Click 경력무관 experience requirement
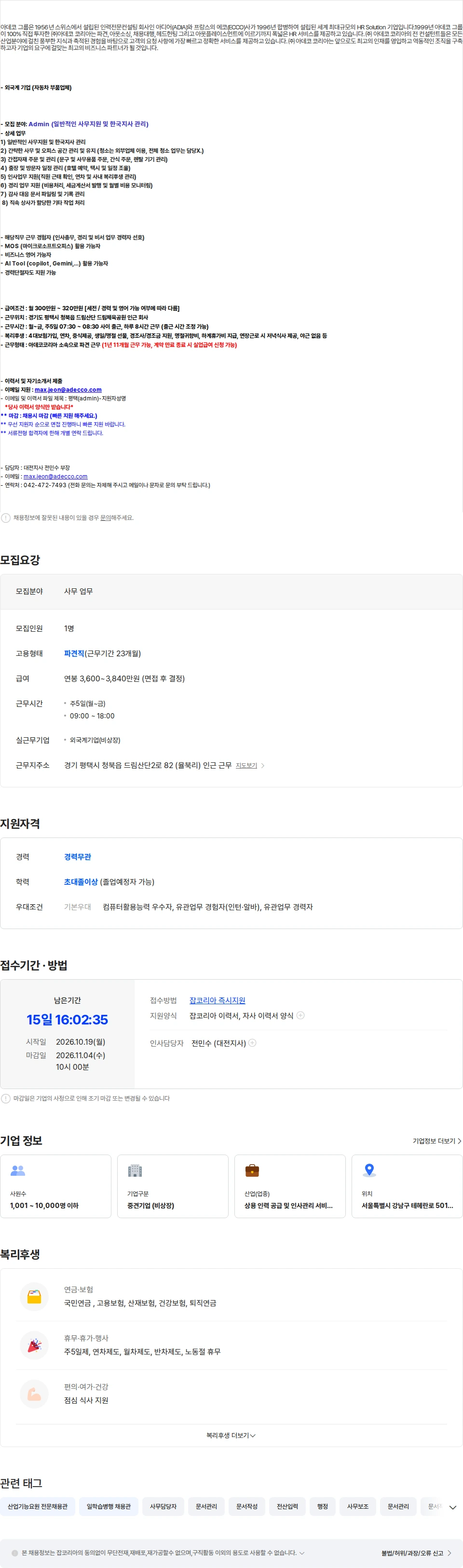Screen dimensions: 463x1568 77,857
